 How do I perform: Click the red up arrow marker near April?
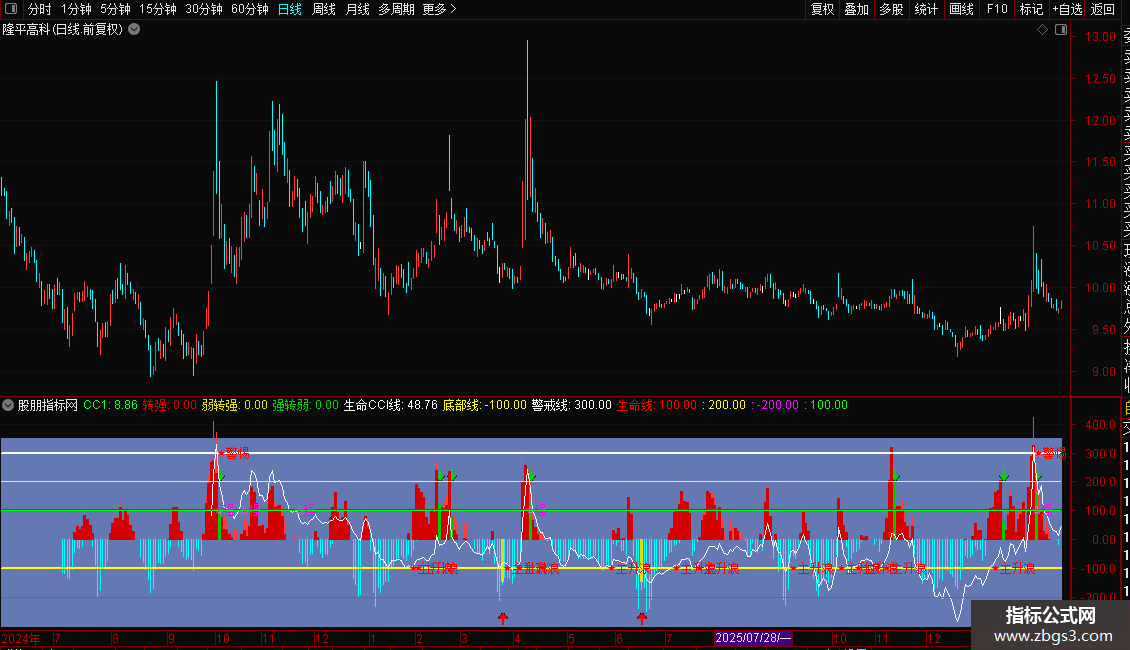click(x=503, y=618)
